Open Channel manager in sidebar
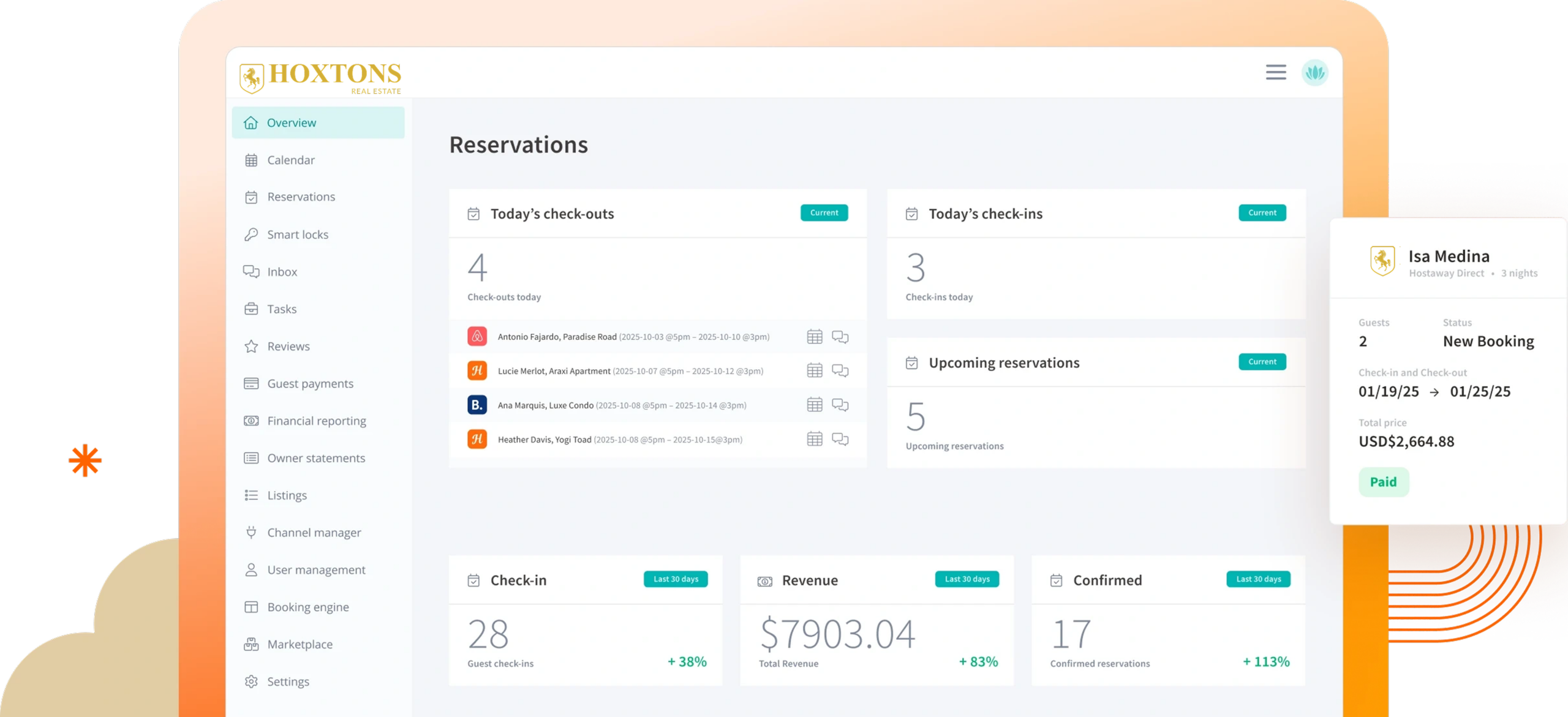This screenshot has width=1568, height=717. click(314, 533)
